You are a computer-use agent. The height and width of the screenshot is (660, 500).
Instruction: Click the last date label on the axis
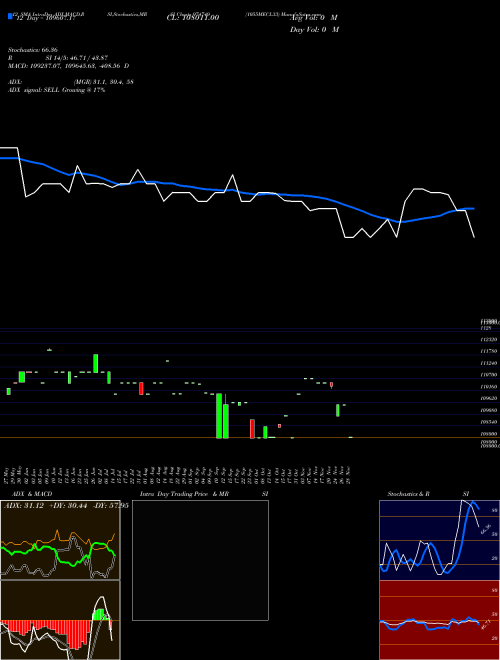tap(349, 474)
